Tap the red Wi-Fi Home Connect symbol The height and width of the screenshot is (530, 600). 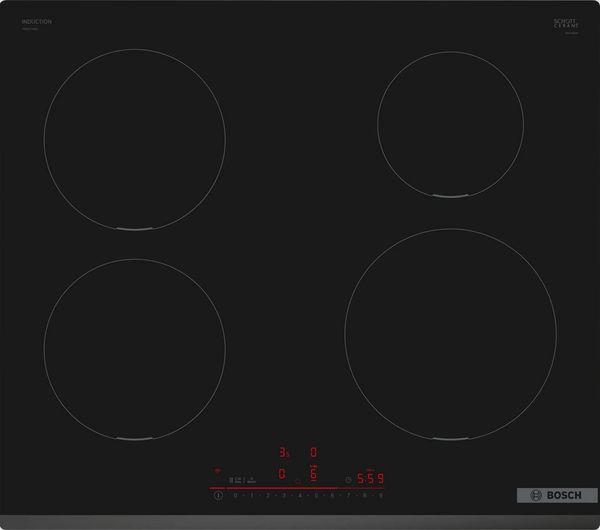[217, 471]
